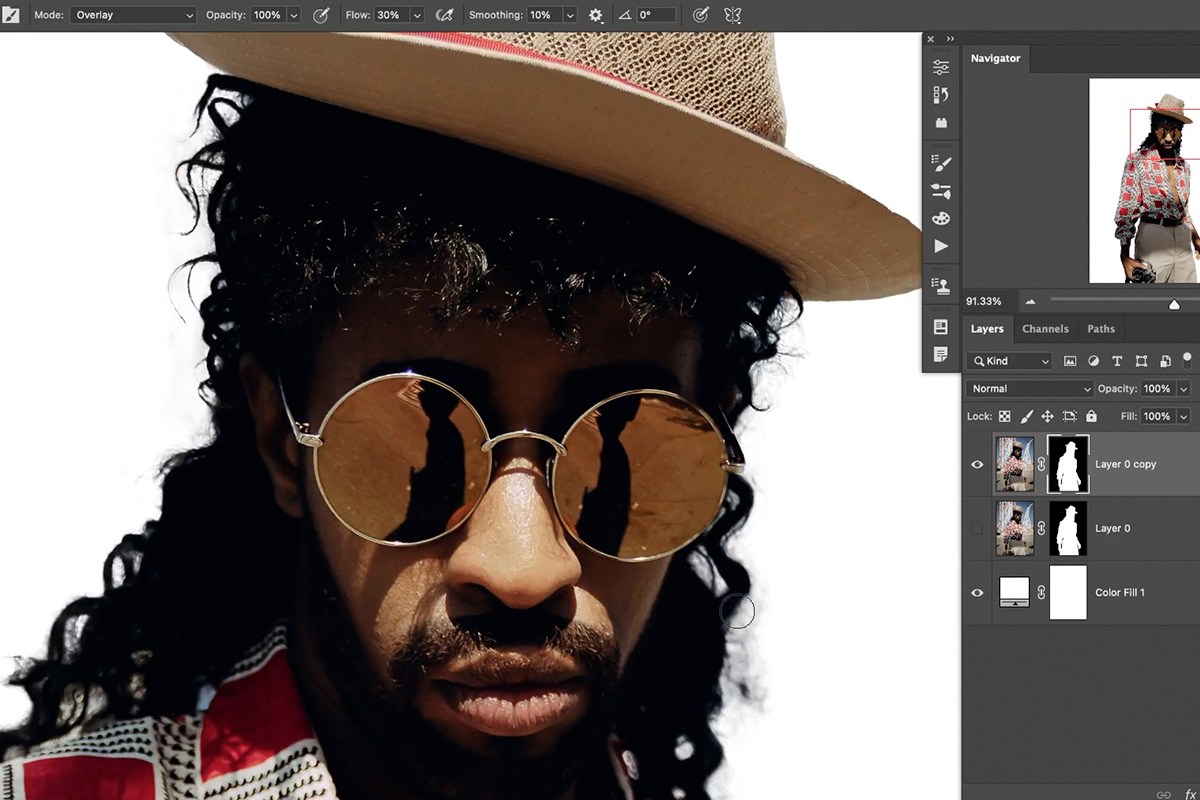Select the Layer 0 image thumbnail
The height and width of the screenshot is (800, 1200).
coord(1015,528)
